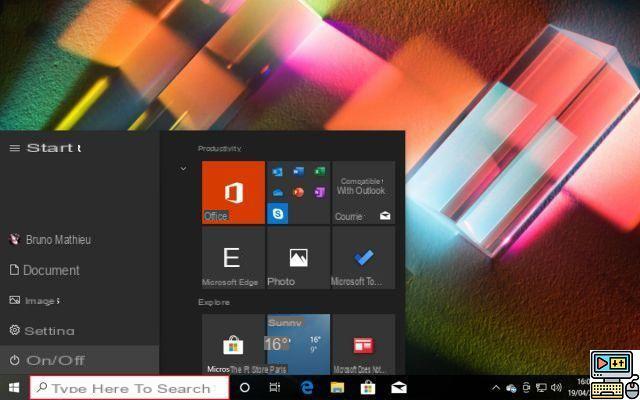Open the Microsoft Store tile
The image size is (640, 400).
click(233, 344)
